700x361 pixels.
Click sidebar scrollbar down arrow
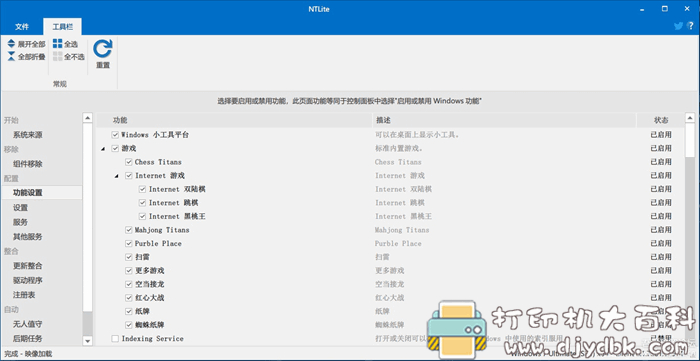pyautogui.click(x=88, y=341)
